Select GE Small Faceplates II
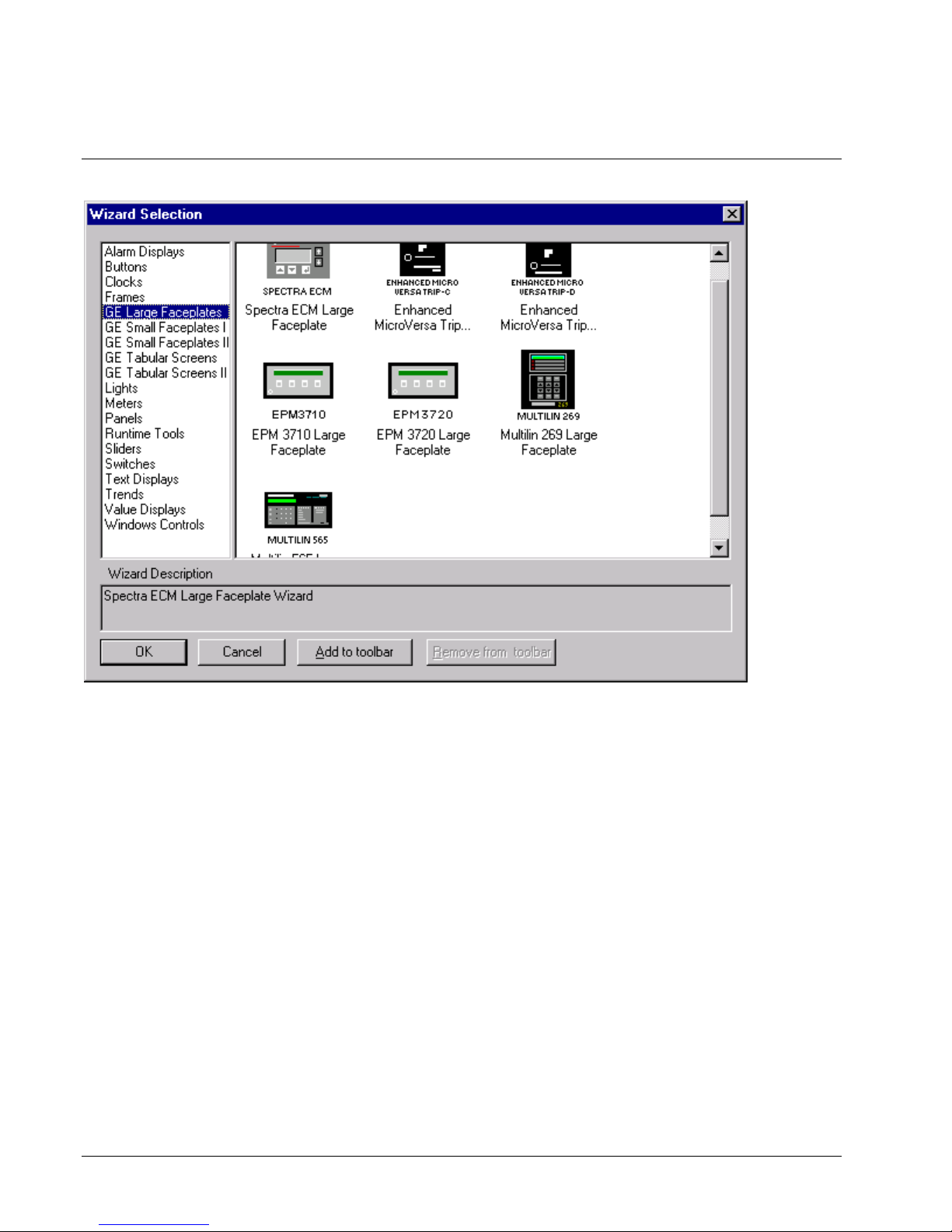 point(167,343)
